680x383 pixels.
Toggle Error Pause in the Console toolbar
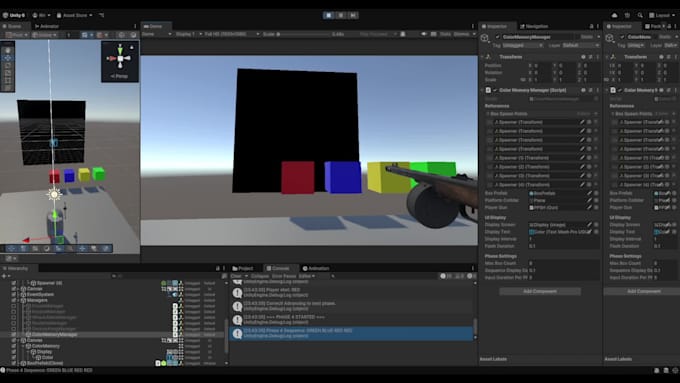click(x=284, y=276)
